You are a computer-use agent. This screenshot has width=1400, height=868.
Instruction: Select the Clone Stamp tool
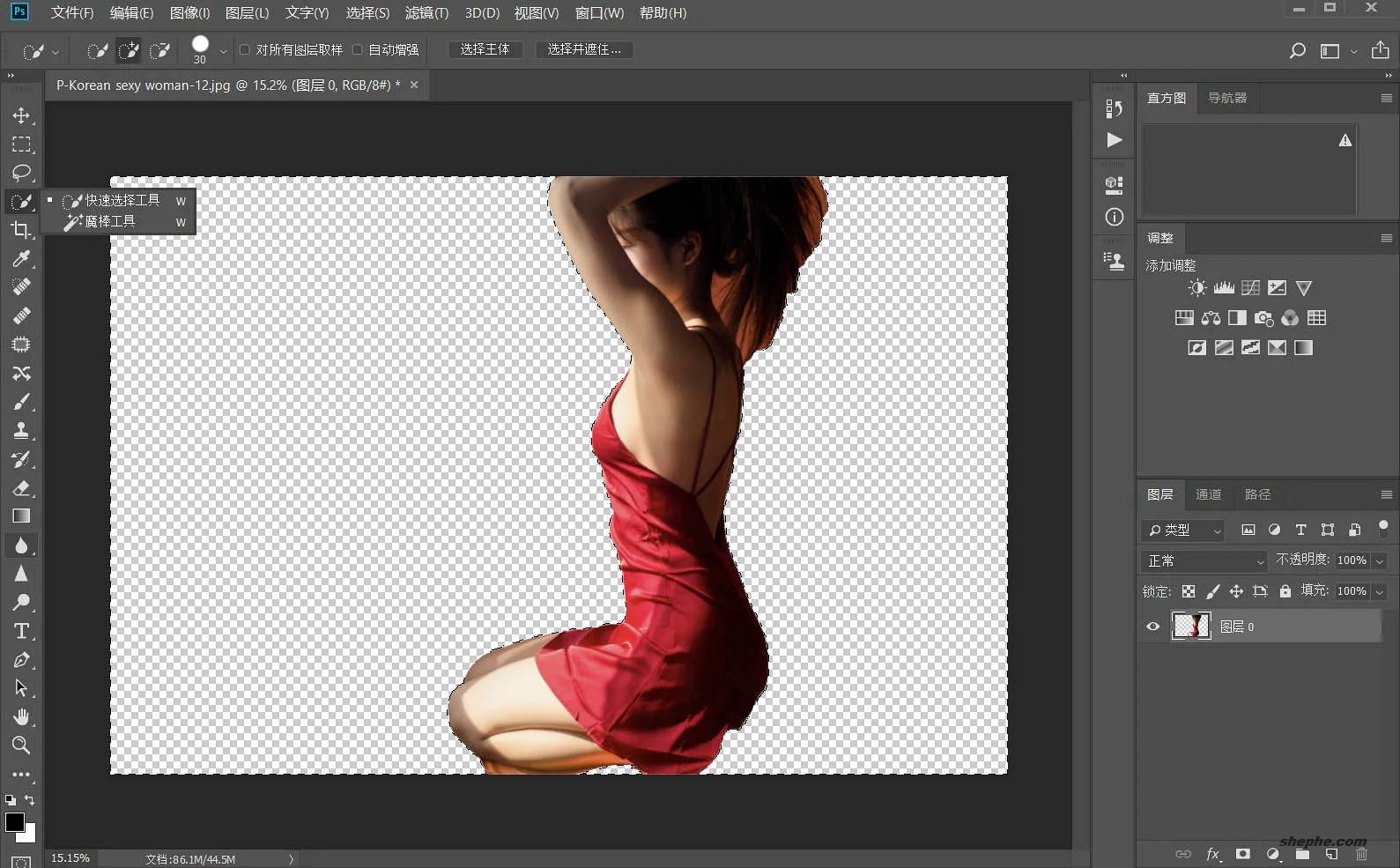tap(21, 430)
